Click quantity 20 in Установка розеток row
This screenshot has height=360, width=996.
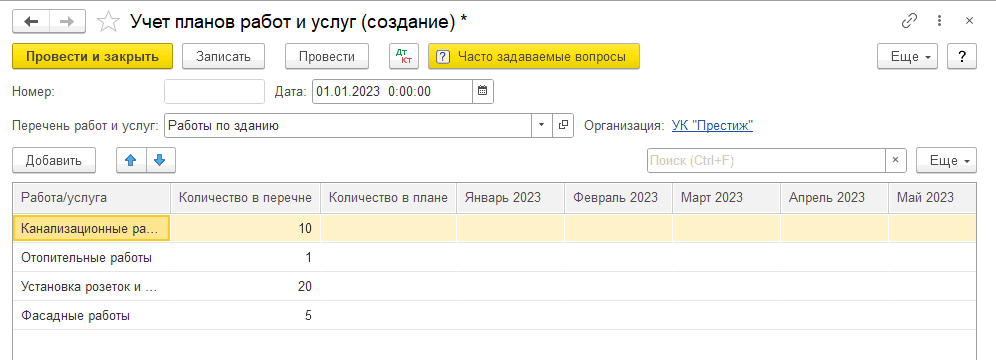pos(245,286)
